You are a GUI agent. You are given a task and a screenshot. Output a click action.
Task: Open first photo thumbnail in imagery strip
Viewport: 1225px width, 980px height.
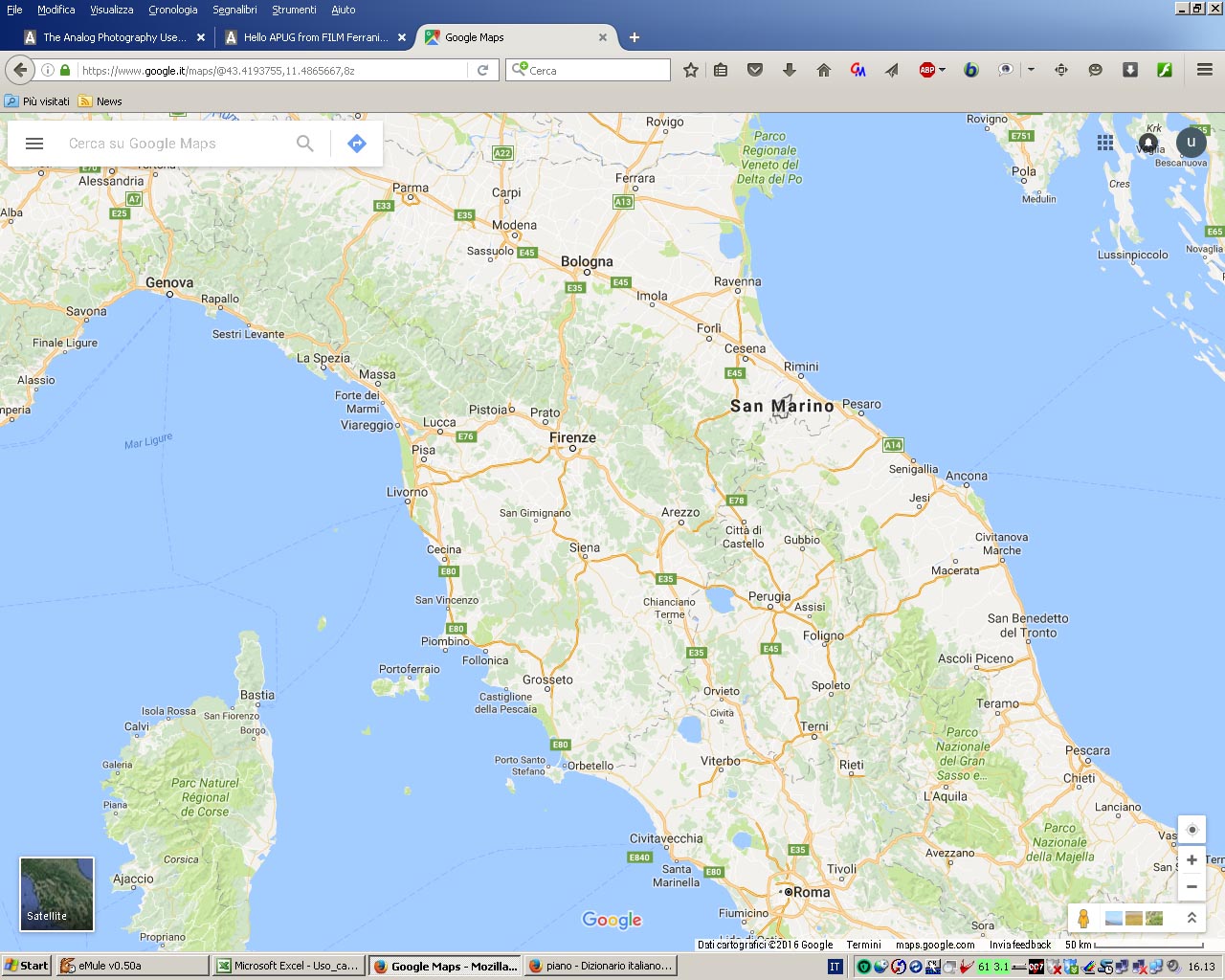pyautogui.click(x=1113, y=919)
